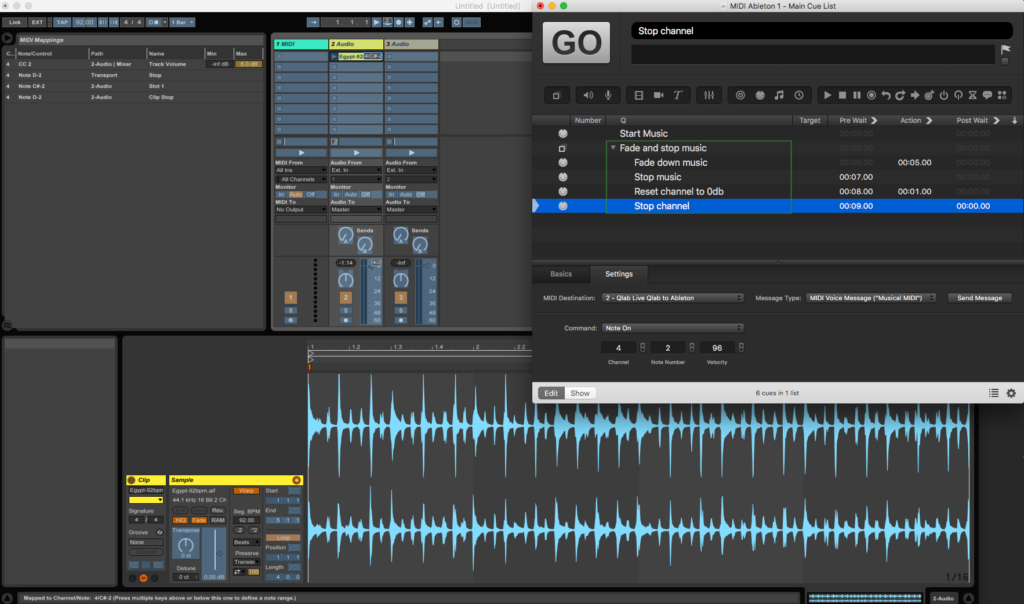
Task: Open QLab workspace settings gear
Action: click(1011, 393)
